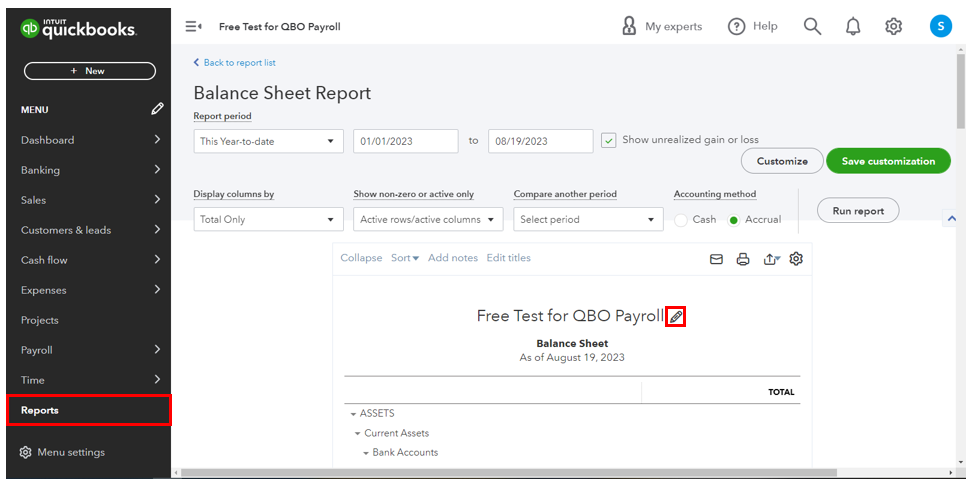Click Add notes
Image resolution: width=976 pixels, height=486 pixels.
coord(453,258)
